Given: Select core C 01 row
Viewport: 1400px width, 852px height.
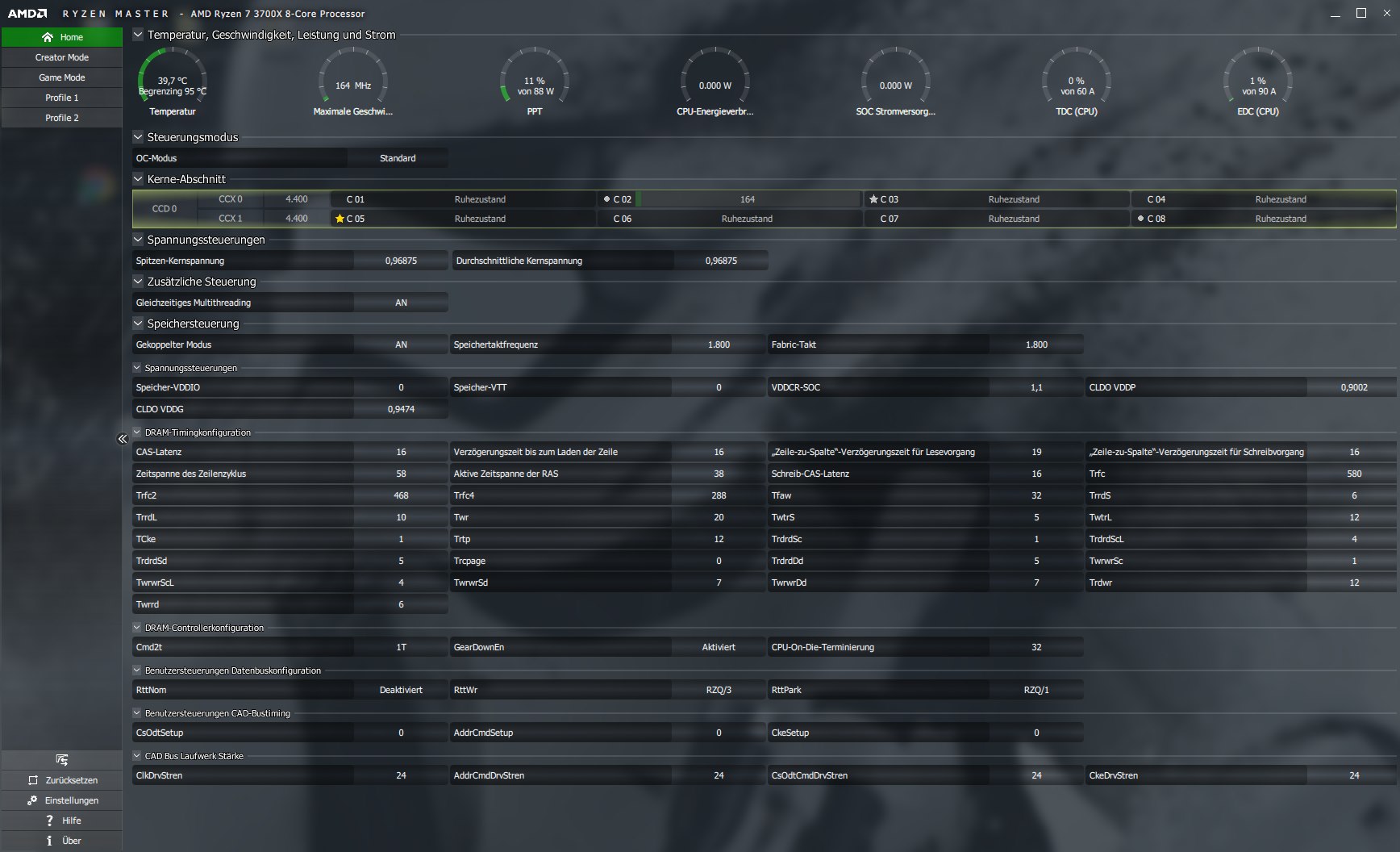Looking at the screenshot, I should coord(463,199).
